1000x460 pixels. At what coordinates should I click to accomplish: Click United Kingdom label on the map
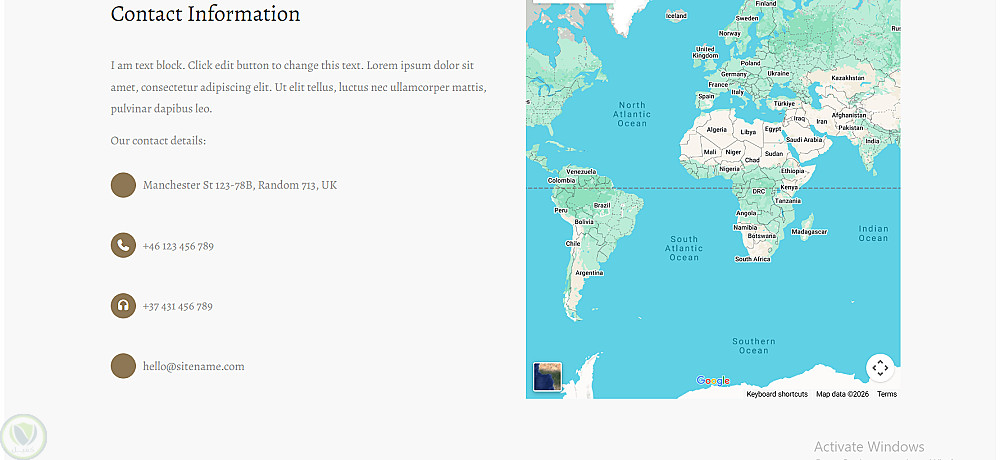click(705, 52)
